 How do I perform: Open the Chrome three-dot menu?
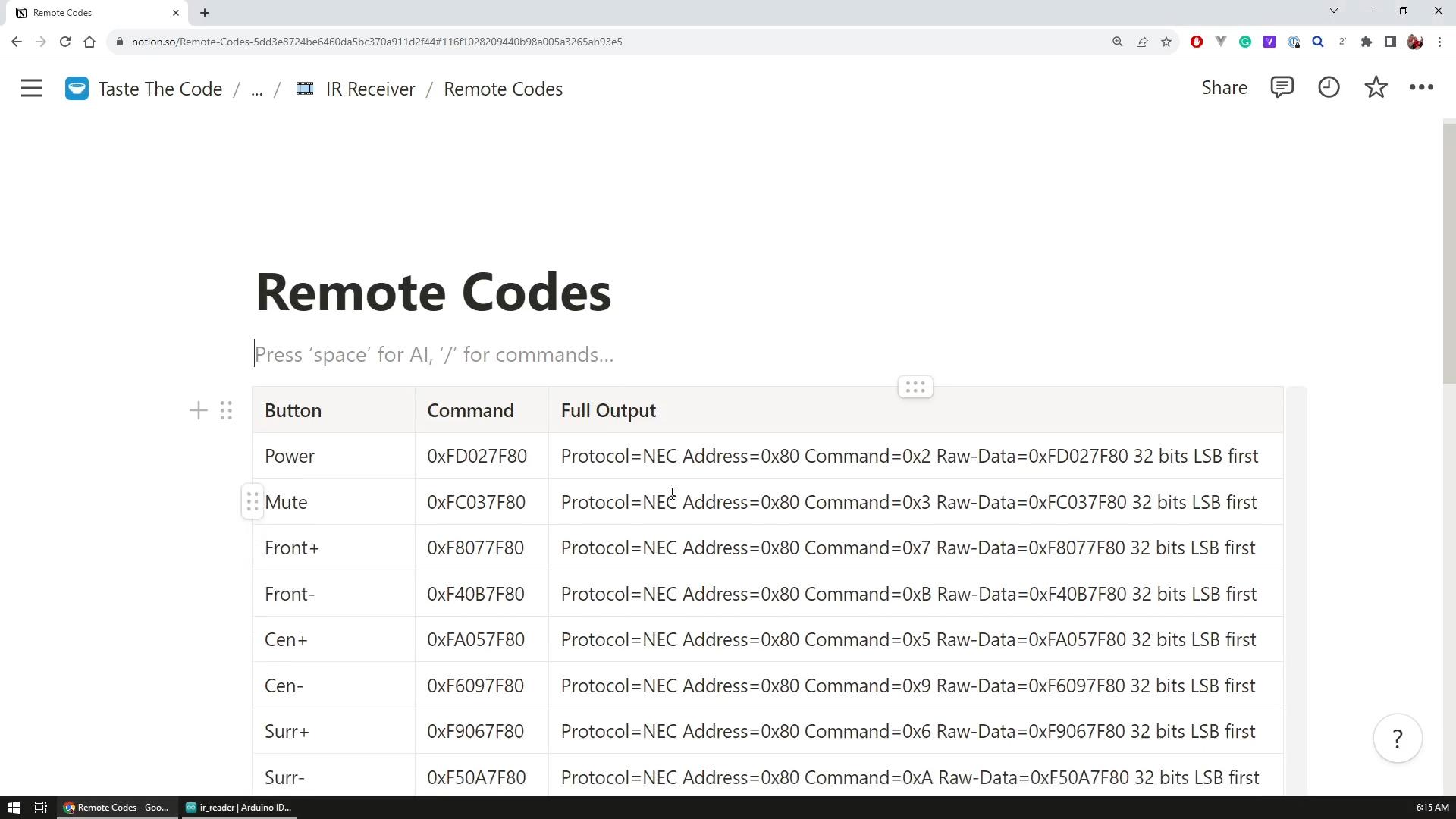point(1440,42)
